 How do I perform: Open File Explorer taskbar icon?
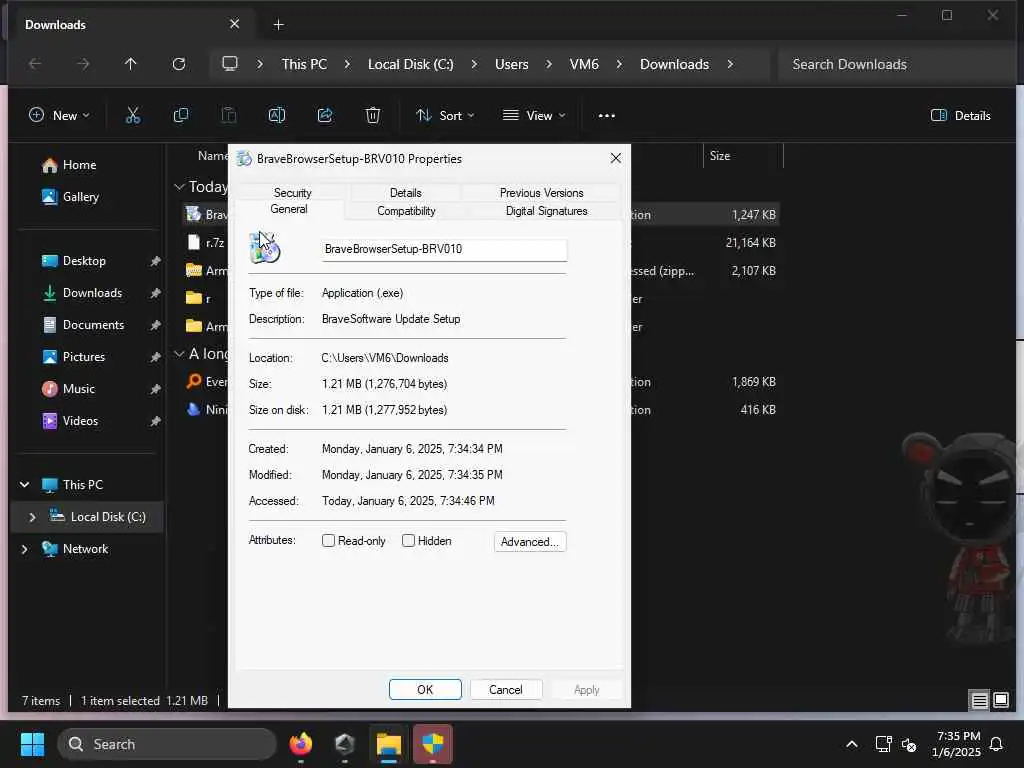click(389, 744)
